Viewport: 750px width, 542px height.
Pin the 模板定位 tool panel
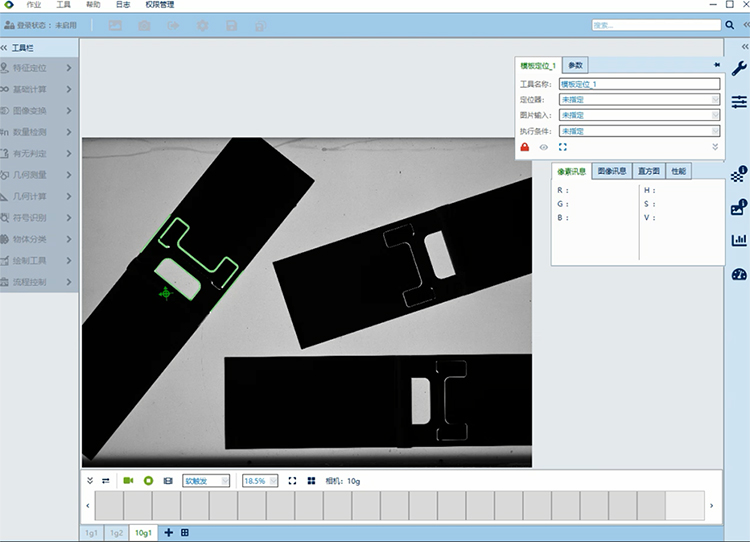tap(716, 64)
